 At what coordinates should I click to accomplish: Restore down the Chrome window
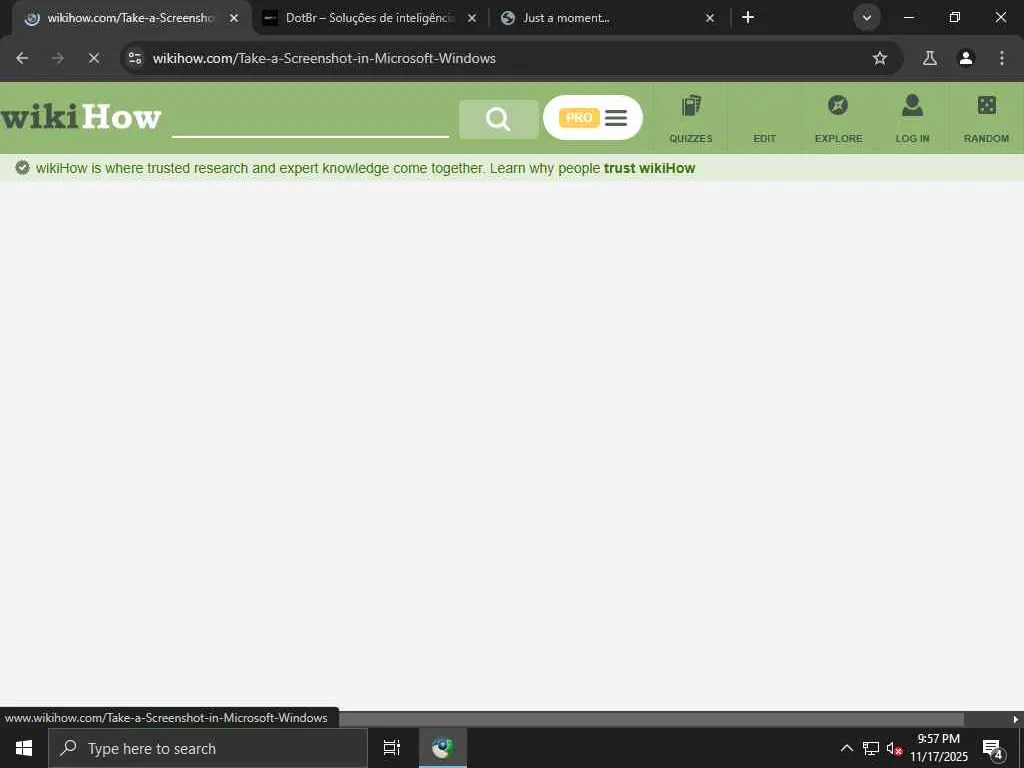[955, 18]
